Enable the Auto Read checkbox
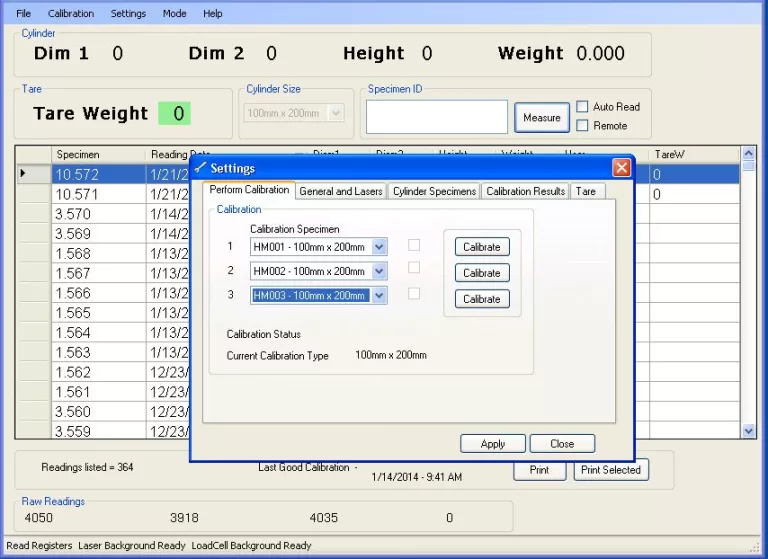The image size is (768, 559). point(582,107)
